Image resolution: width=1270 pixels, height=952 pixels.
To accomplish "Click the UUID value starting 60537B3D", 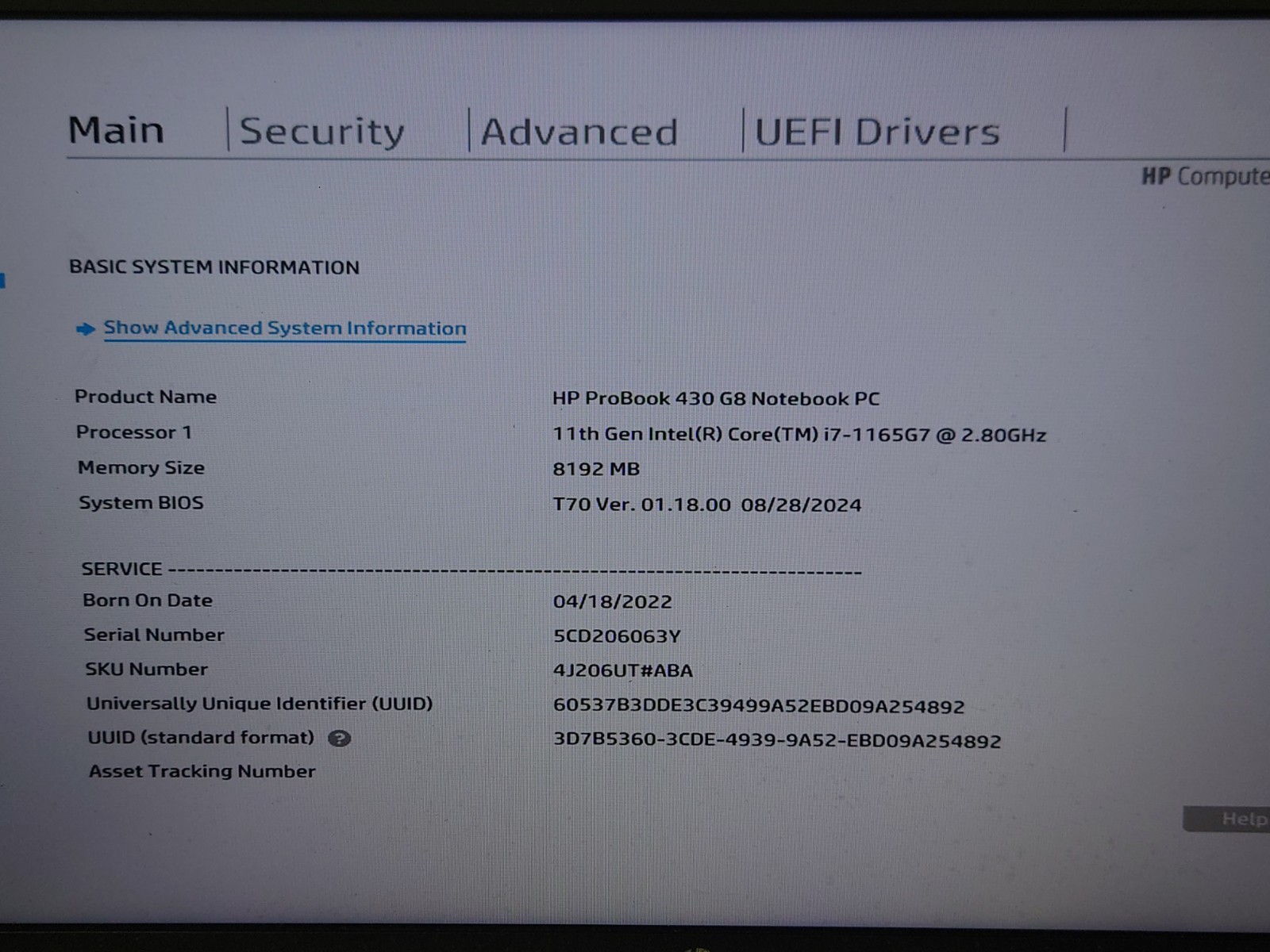I will click(x=759, y=706).
